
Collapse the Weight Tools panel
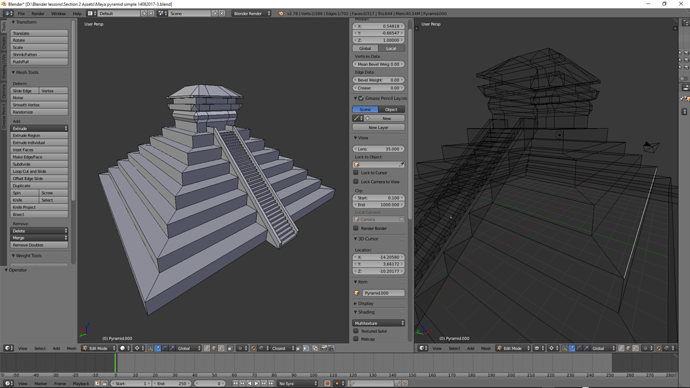(x=13, y=256)
